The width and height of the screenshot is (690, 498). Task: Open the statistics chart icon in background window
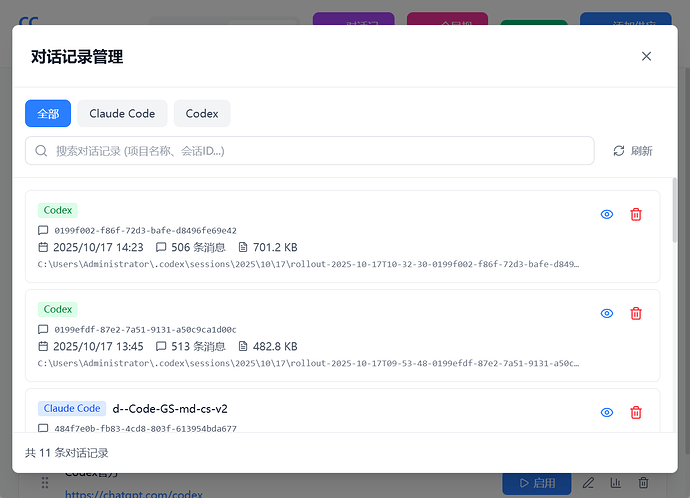pyautogui.click(x=616, y=483)
